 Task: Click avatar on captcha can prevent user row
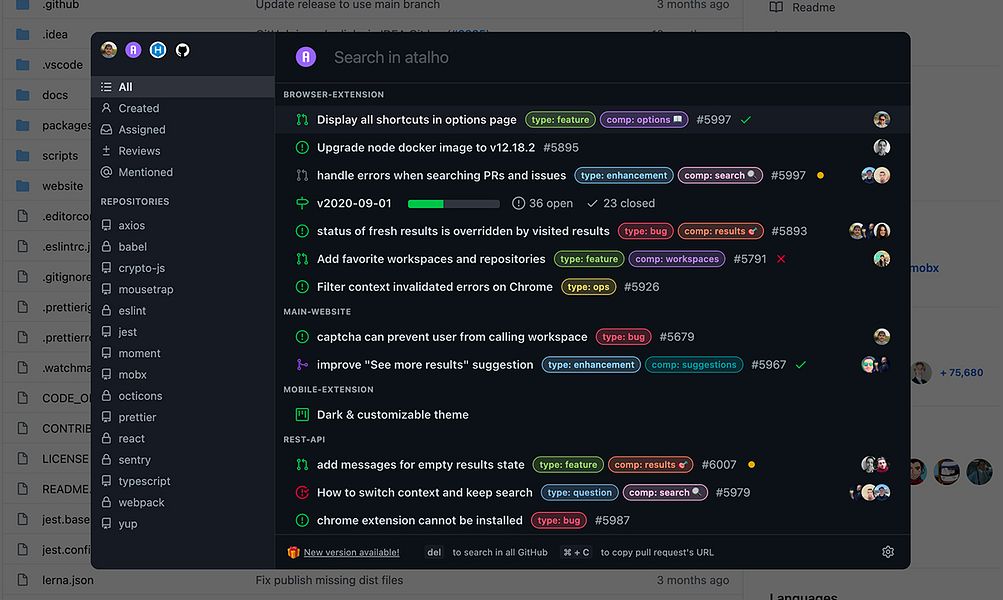tap(881, 336)
